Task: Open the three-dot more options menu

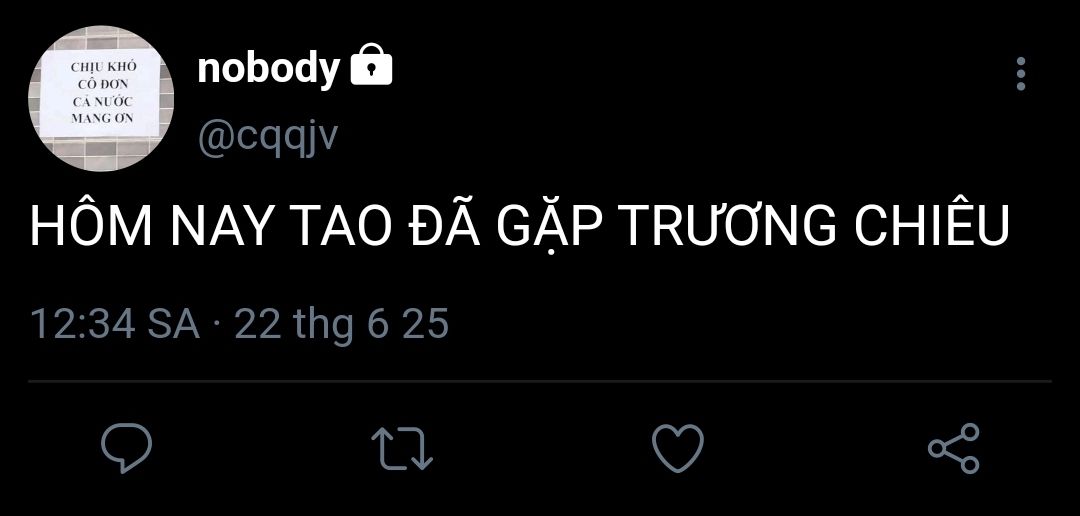Action: 1021,74
